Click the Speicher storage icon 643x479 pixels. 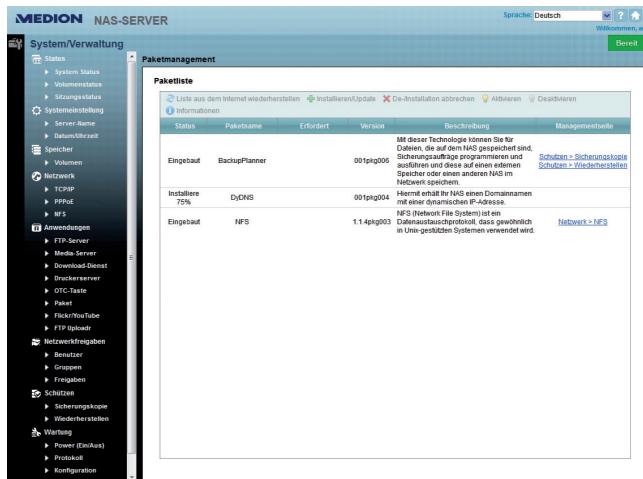36,150
